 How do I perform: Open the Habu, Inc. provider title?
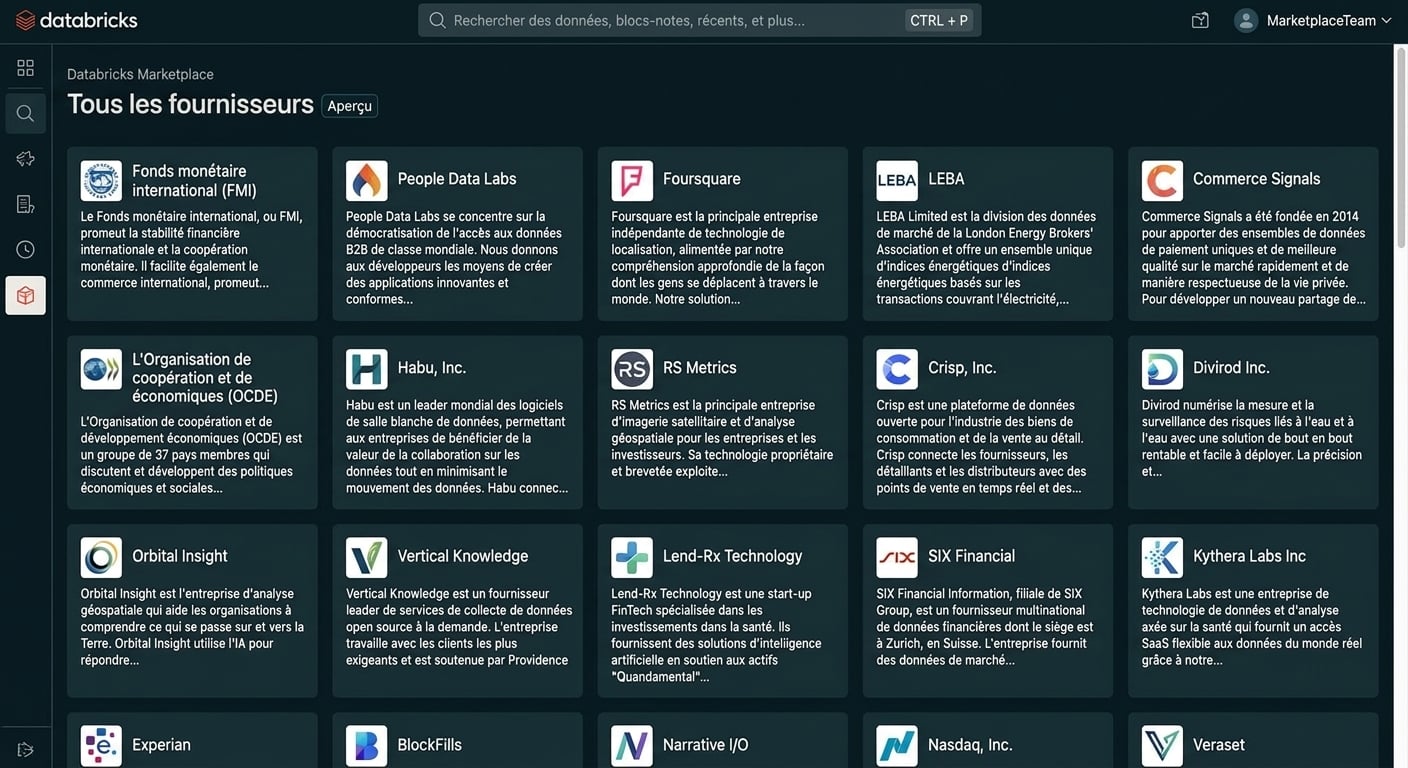coord(432,368)
